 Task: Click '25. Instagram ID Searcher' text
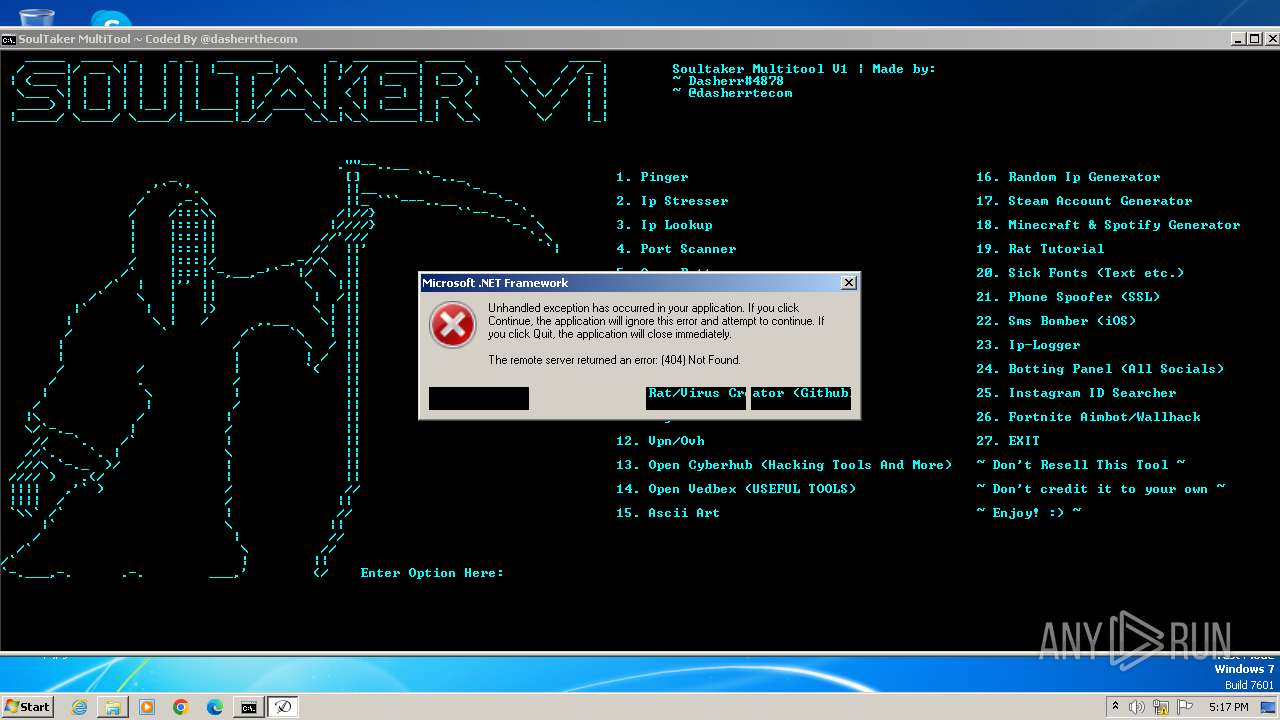[x=1076, y=393]
